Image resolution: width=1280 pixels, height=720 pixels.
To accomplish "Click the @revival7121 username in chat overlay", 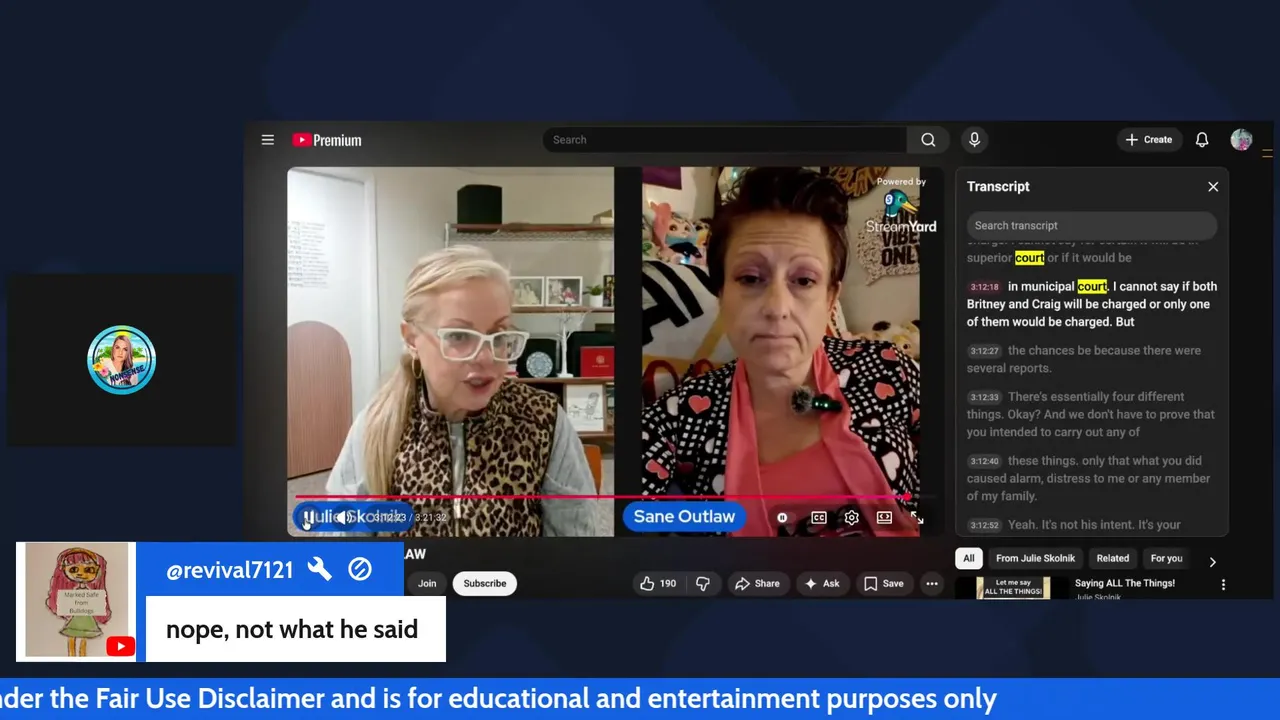I will pos(230,570).
